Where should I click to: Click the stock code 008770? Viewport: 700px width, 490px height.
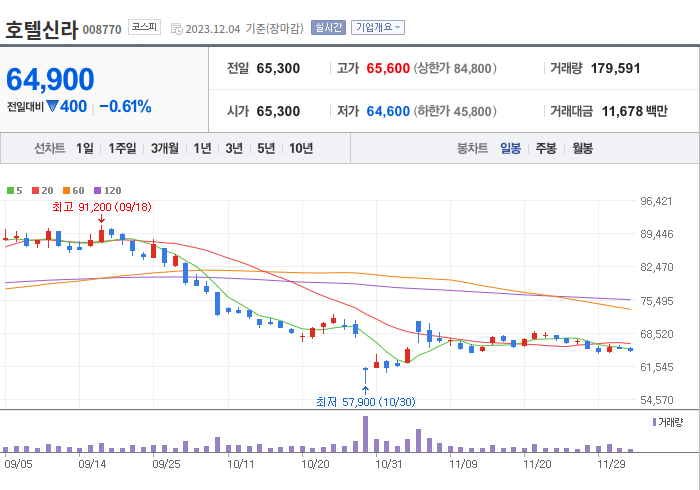[x=102, y=30]
